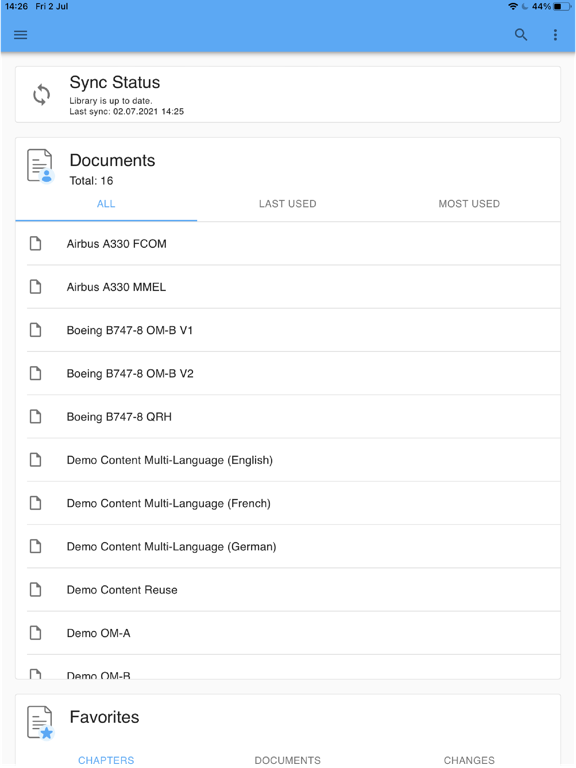Open Demo Content Multi-Language (French)
The height and width of the screenshot is (768, 576).
293,503
